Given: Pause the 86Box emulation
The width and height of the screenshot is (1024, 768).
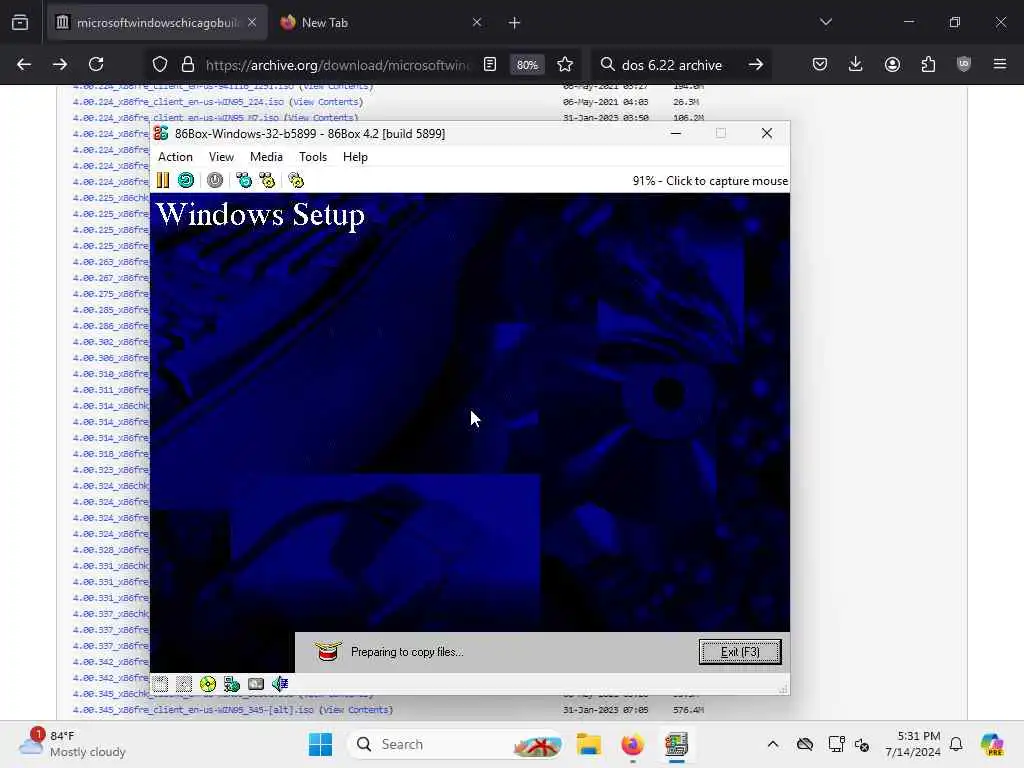Looking at the screenshot, I should (163, 180).
